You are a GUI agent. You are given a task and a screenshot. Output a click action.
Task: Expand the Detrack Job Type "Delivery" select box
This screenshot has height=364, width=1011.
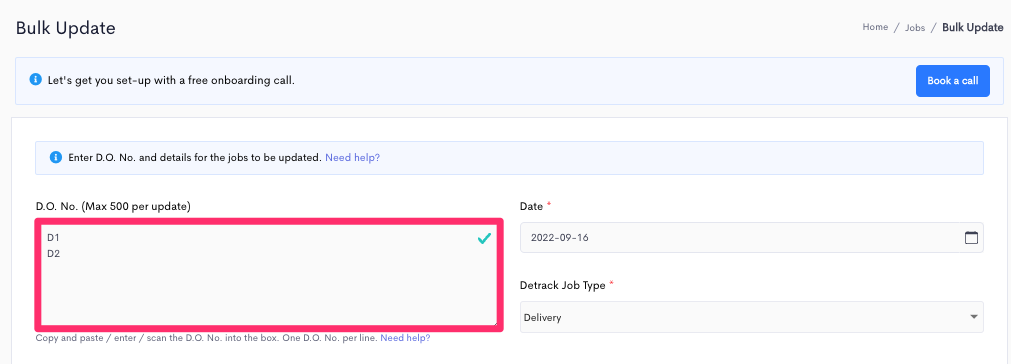[752, 317]
